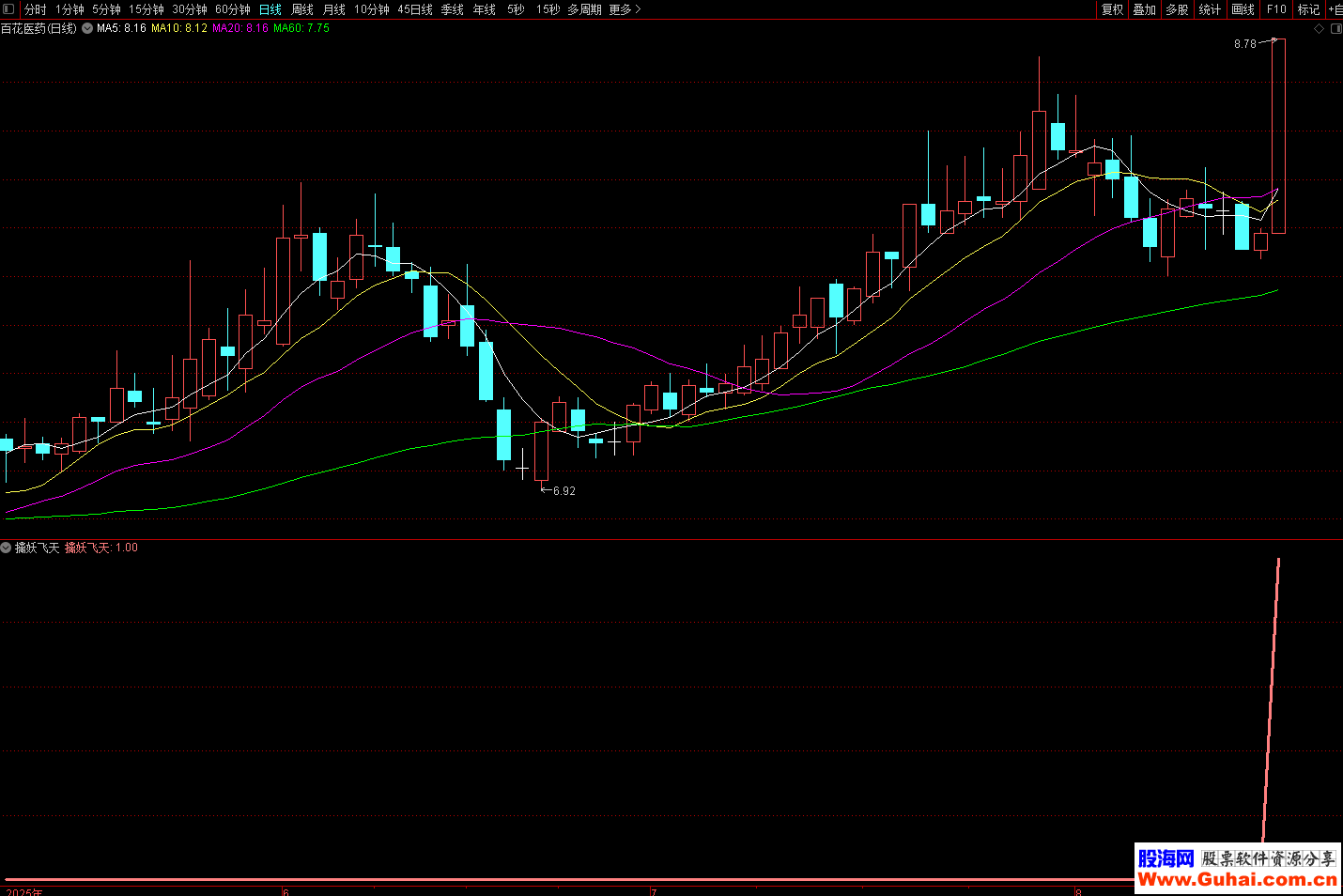The image size is (1343, 896).
Task: Switch to 月线 monthly chart
Action: 334,9
